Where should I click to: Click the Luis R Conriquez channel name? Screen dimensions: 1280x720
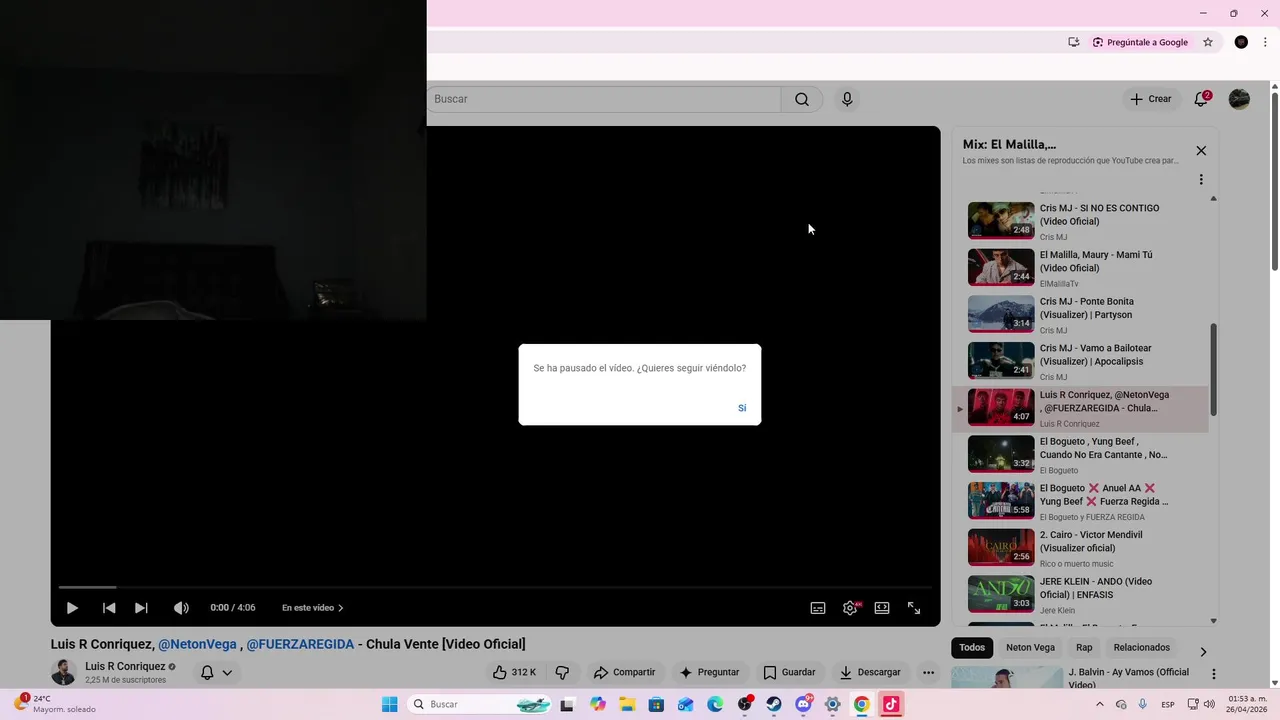point(125,666)
